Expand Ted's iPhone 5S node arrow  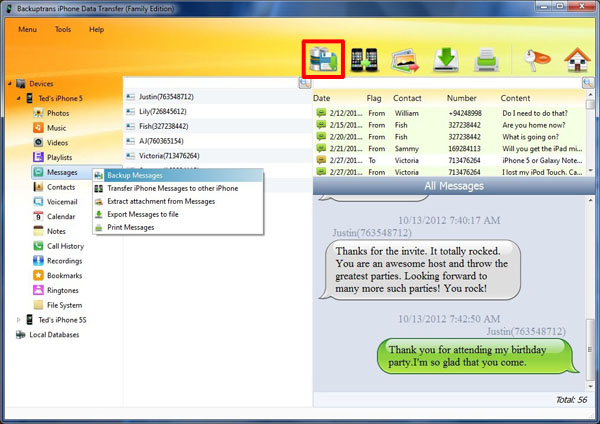[18, 320]
